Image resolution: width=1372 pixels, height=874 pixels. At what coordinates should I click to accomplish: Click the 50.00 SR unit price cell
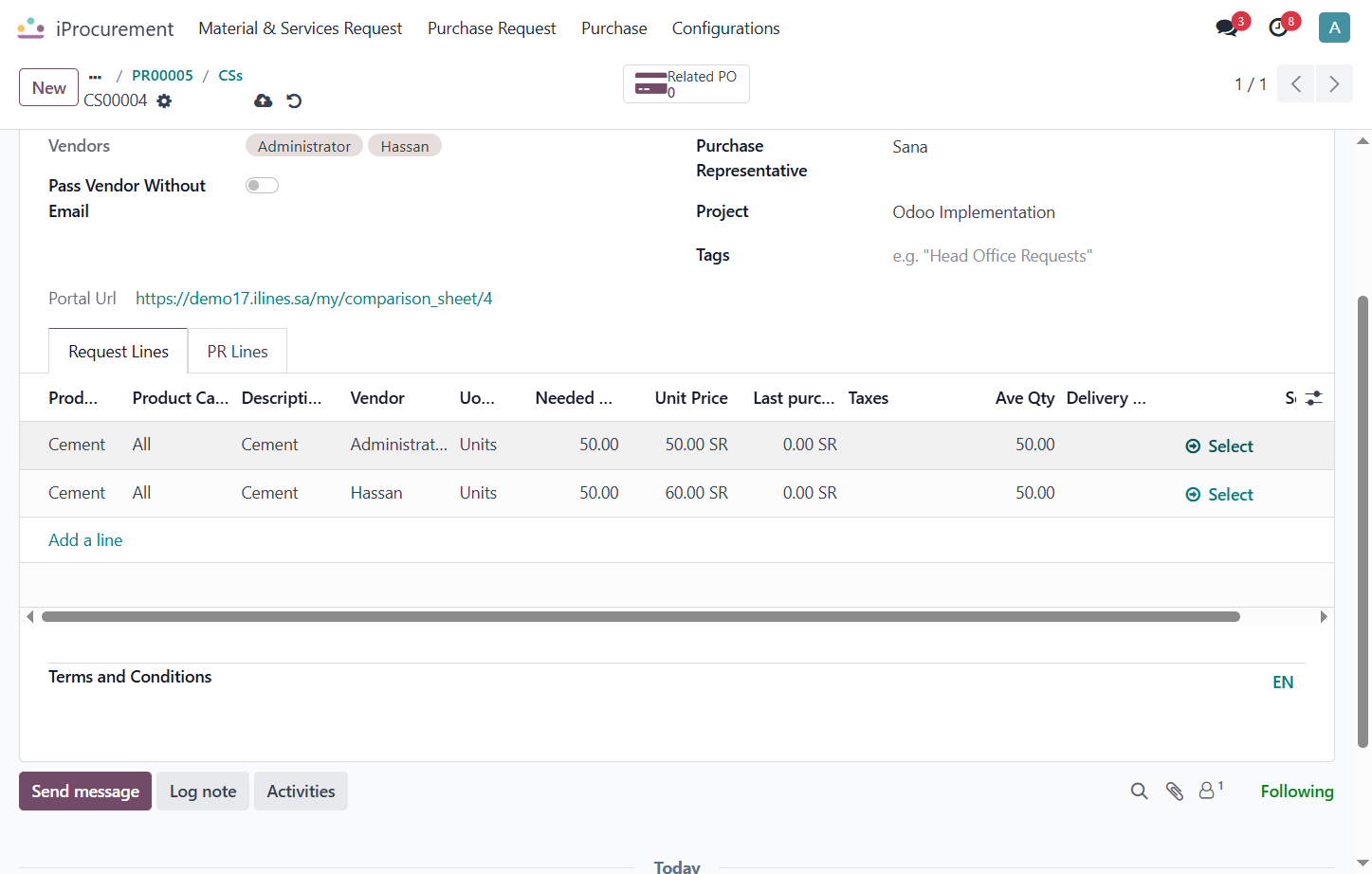point(696,445)
